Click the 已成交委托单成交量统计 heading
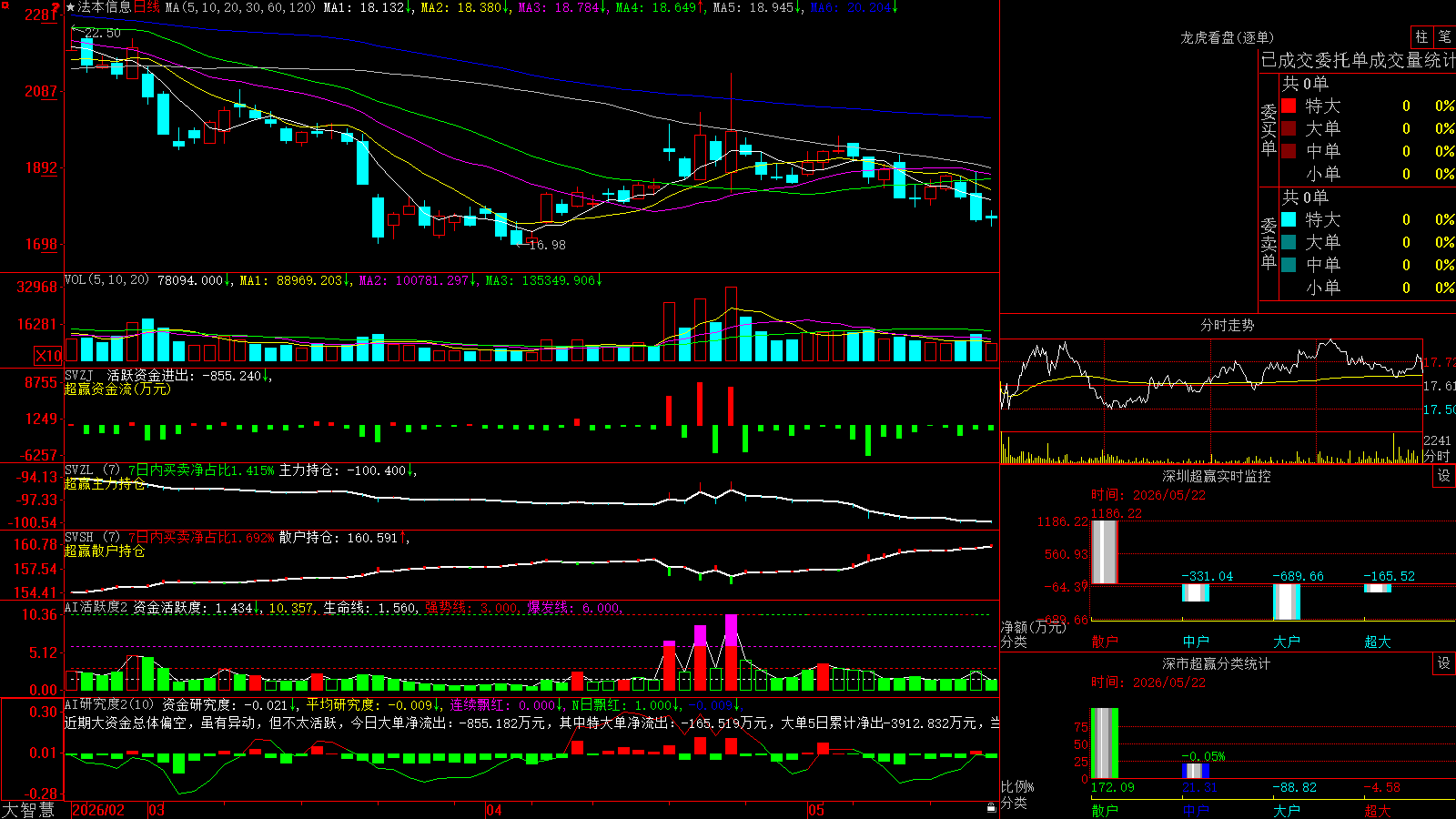 click(1358, 60)
